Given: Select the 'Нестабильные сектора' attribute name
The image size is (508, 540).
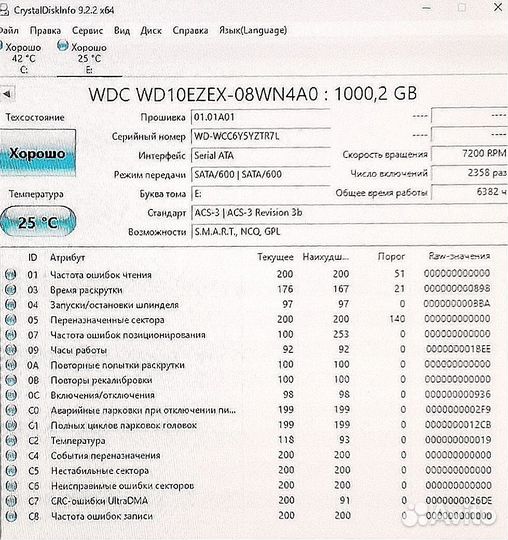Looking at the screenshot, I should coord(100,471).
